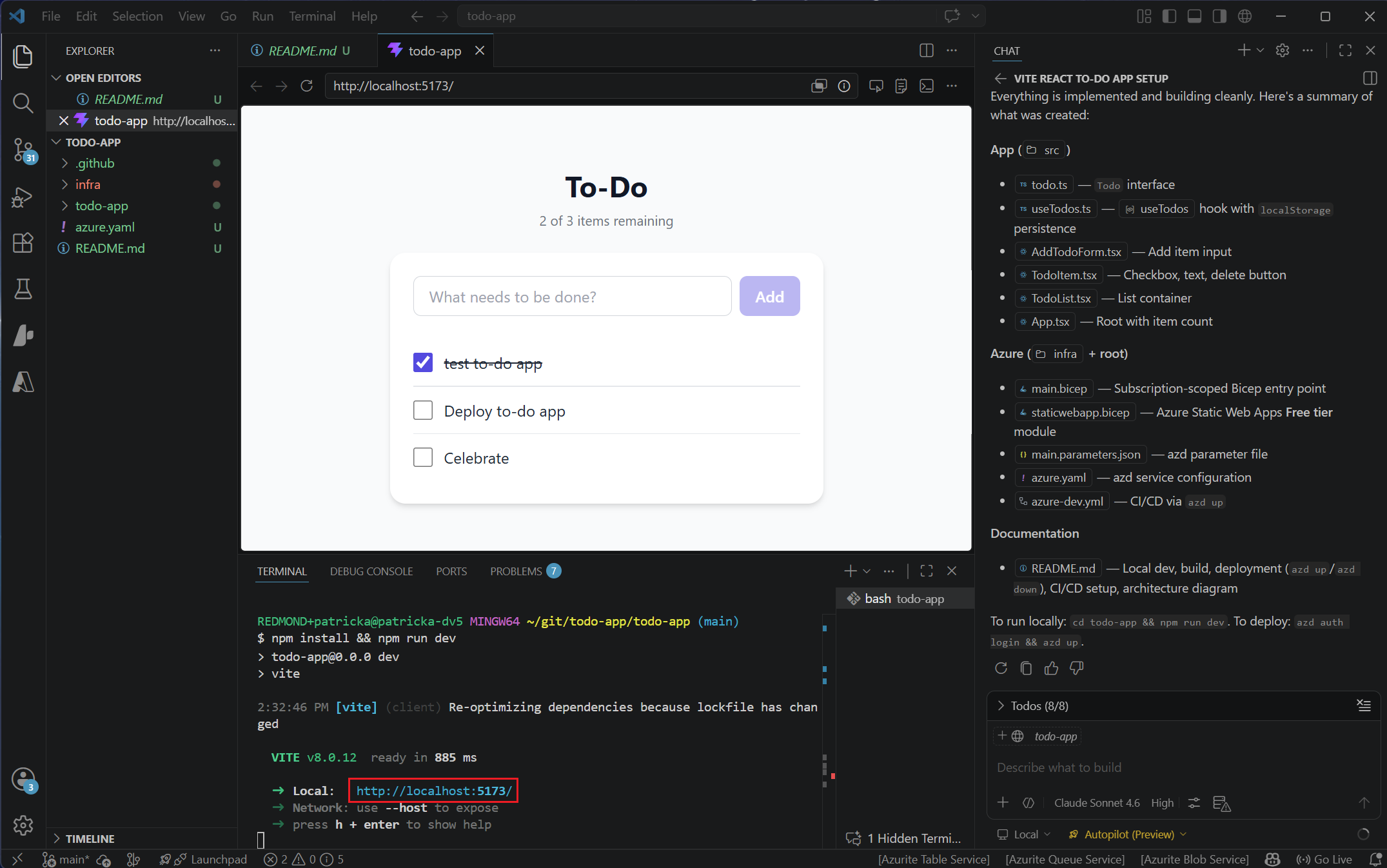Open the notifications bell in status bar
The width and height of the screenshot is (1387, 868).
pos(1374,860)
